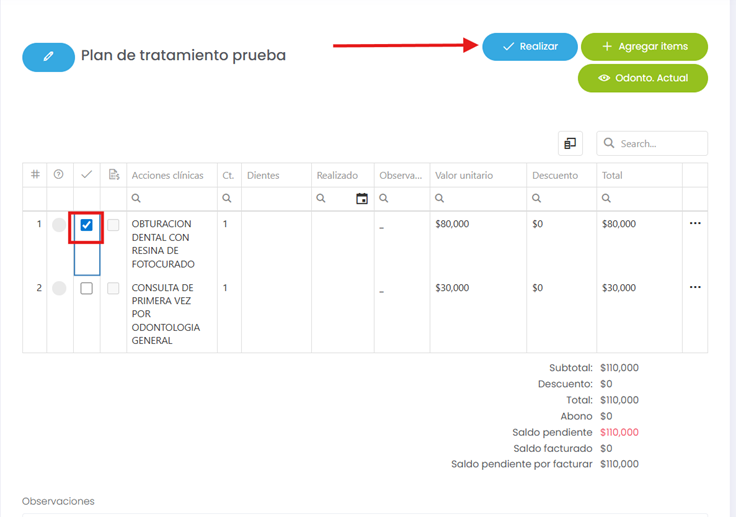
Task: Focus the Search input field
Action: coord(660,144)
